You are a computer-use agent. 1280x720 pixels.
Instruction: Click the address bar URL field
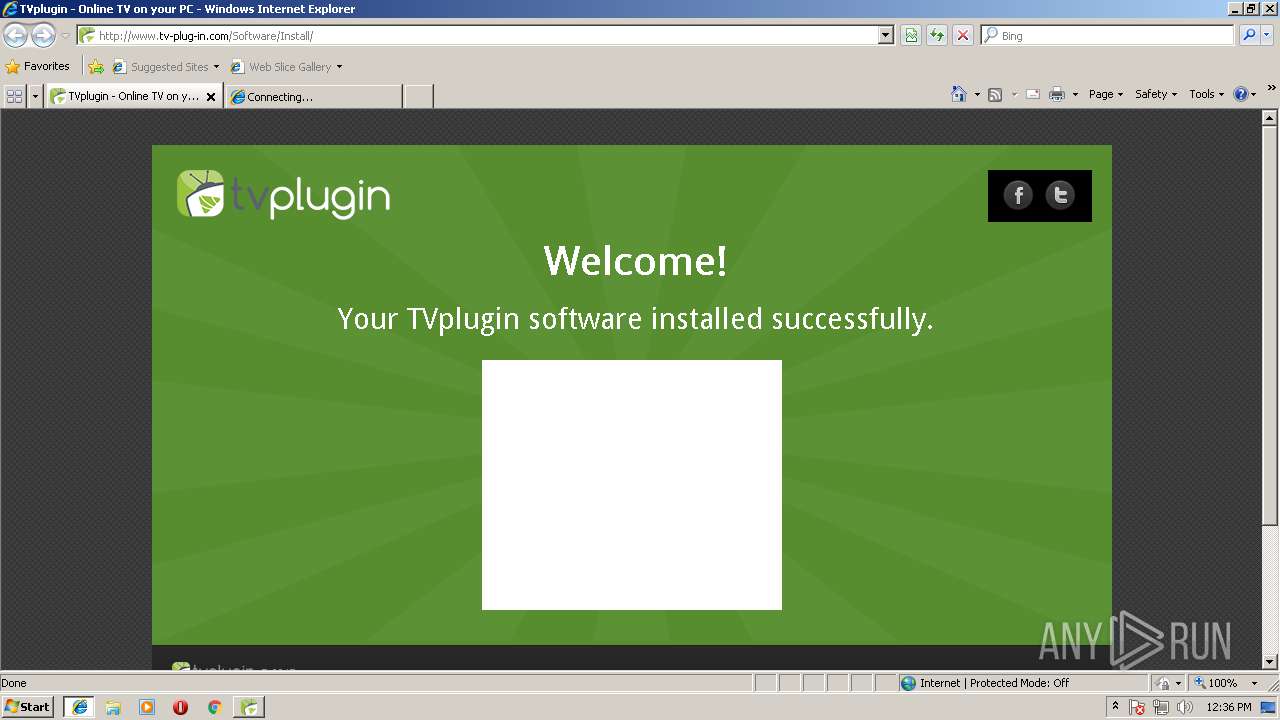coord(477,36)
